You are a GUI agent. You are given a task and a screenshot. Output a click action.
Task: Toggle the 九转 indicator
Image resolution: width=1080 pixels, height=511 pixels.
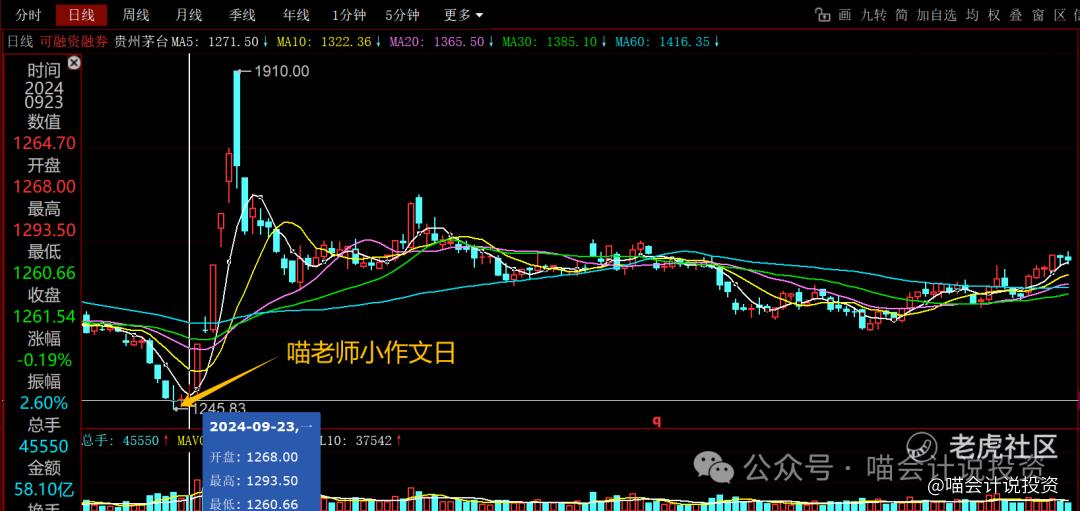click(875, 14)
